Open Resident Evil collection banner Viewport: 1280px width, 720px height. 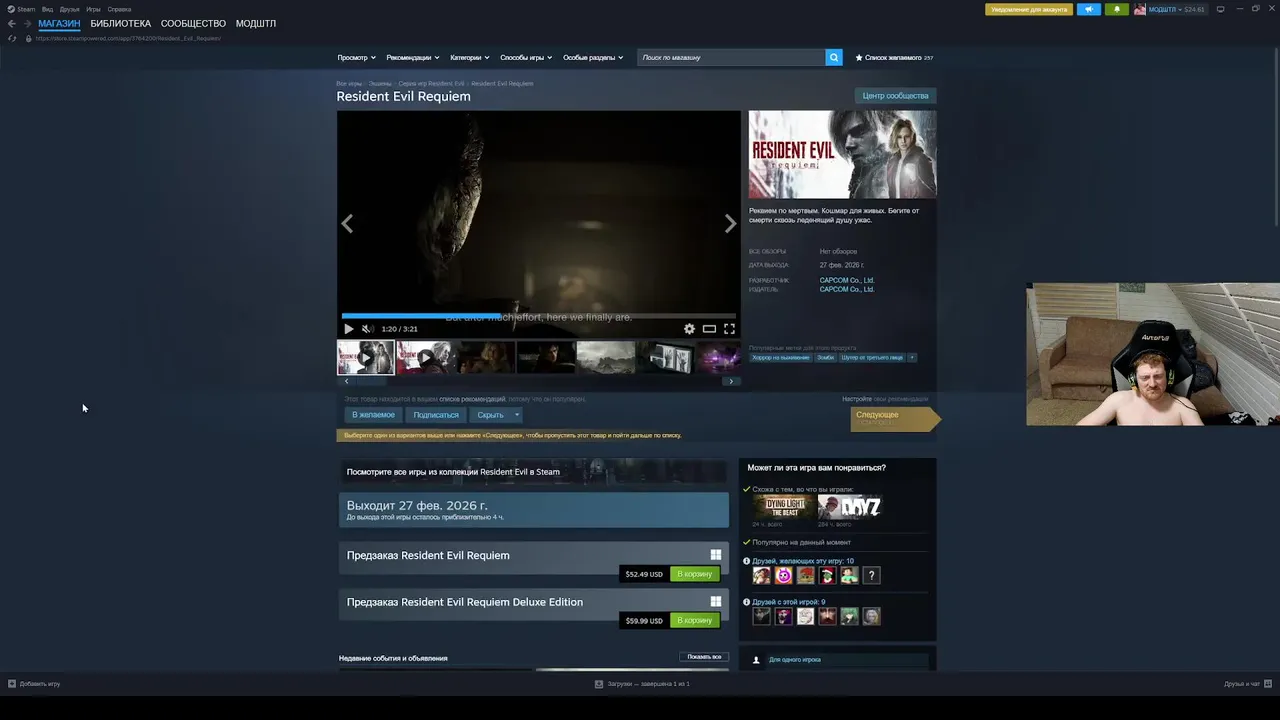pos(533,471)
